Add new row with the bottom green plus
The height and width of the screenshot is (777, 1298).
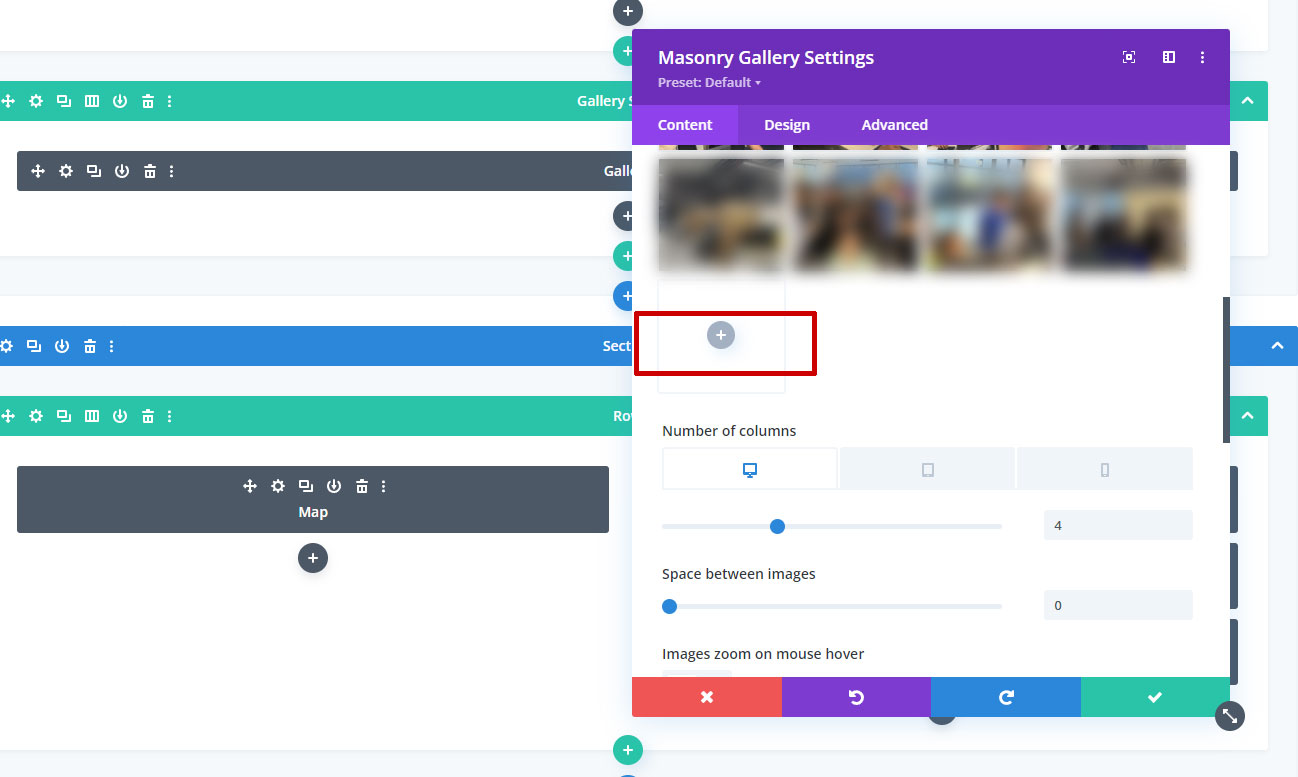[627, 749]
